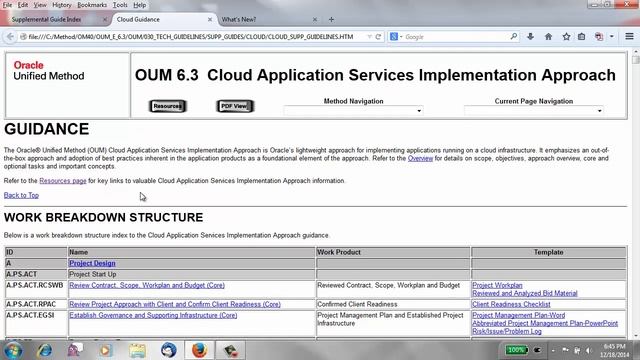This screenshot has width=640, height=360.
Task: Open the media player taskbar icon
Action: click(106, 350)
